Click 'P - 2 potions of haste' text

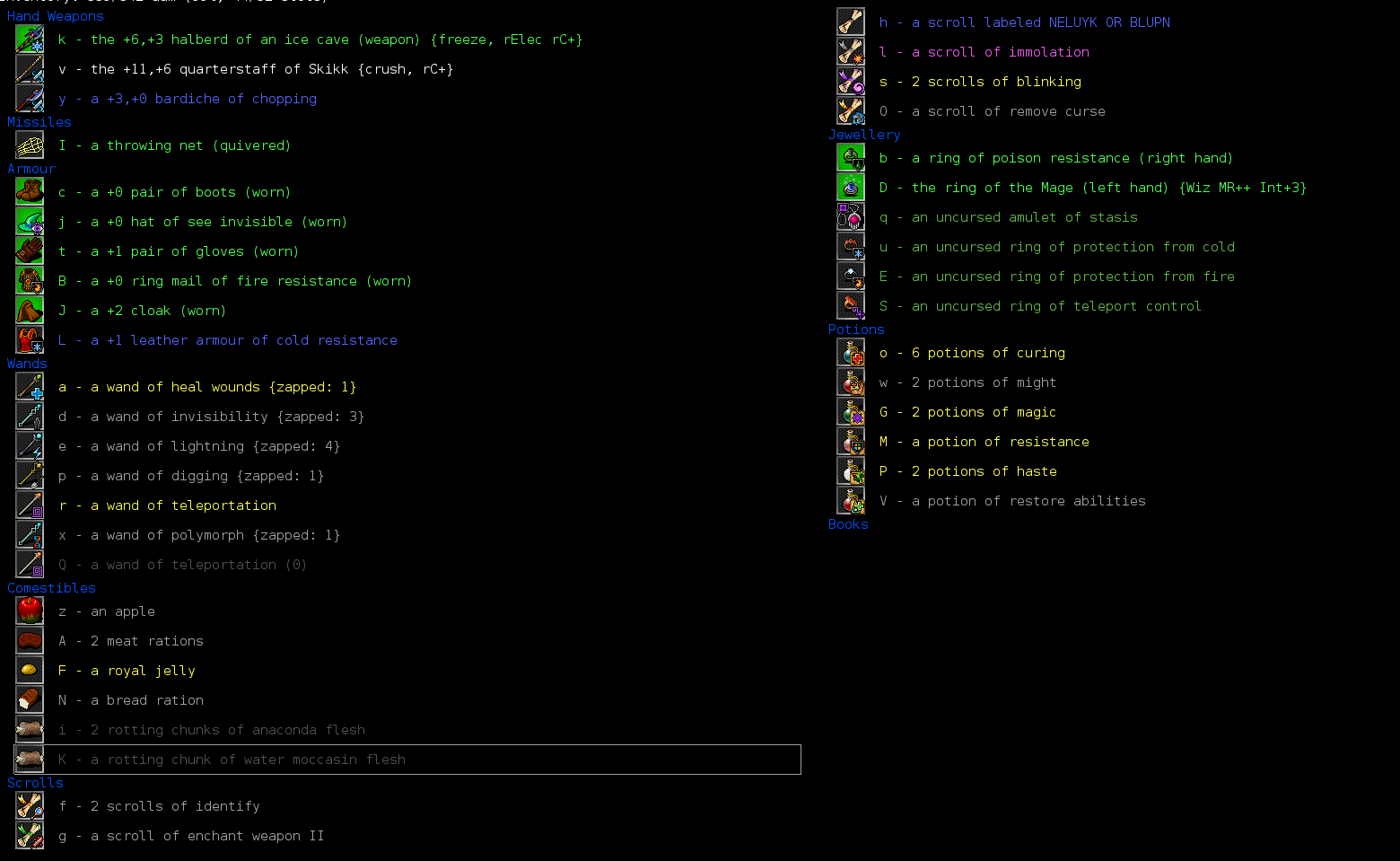click(968, 471)
